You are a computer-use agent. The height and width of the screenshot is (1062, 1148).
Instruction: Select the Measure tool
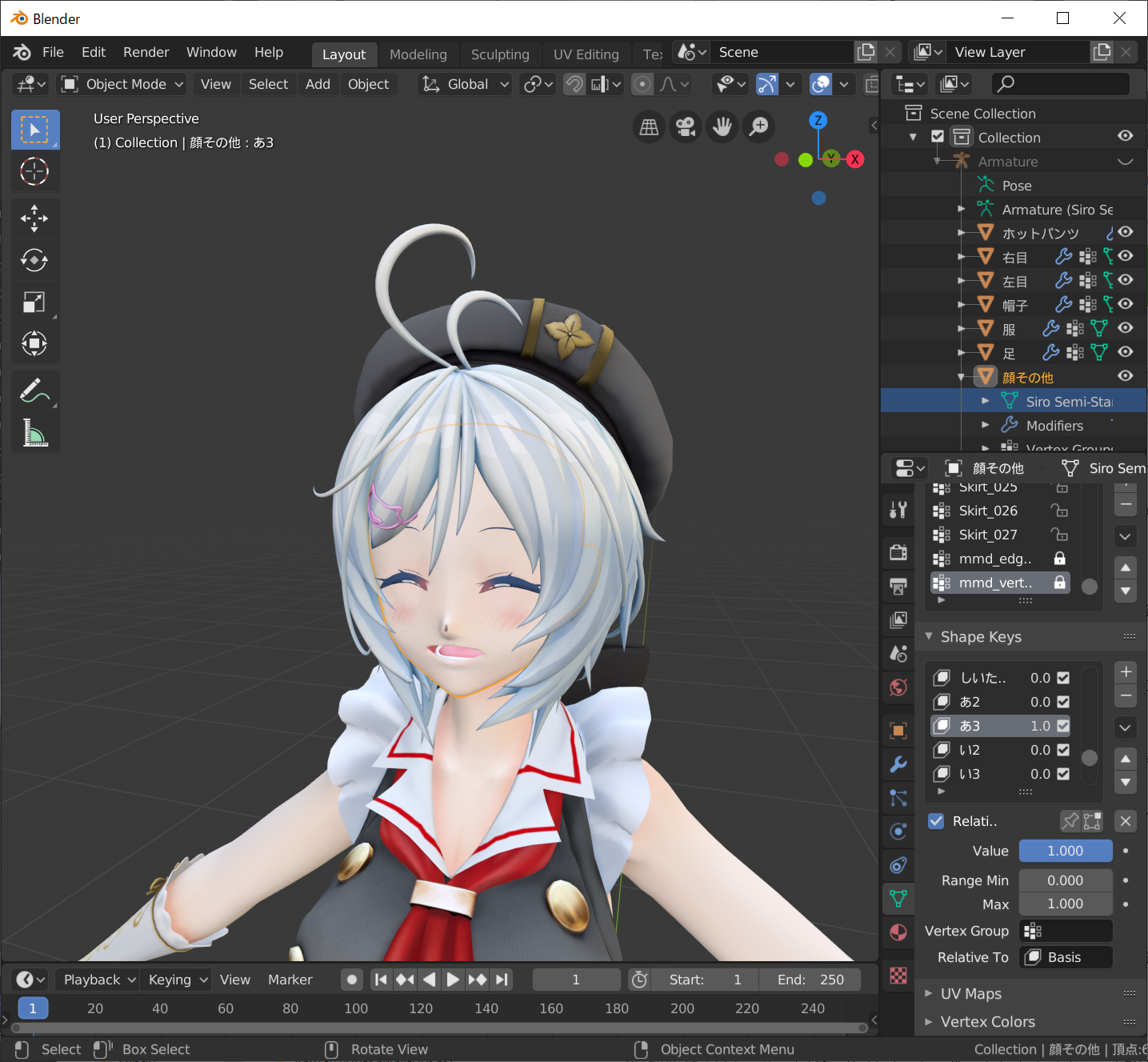pos(34,433)
